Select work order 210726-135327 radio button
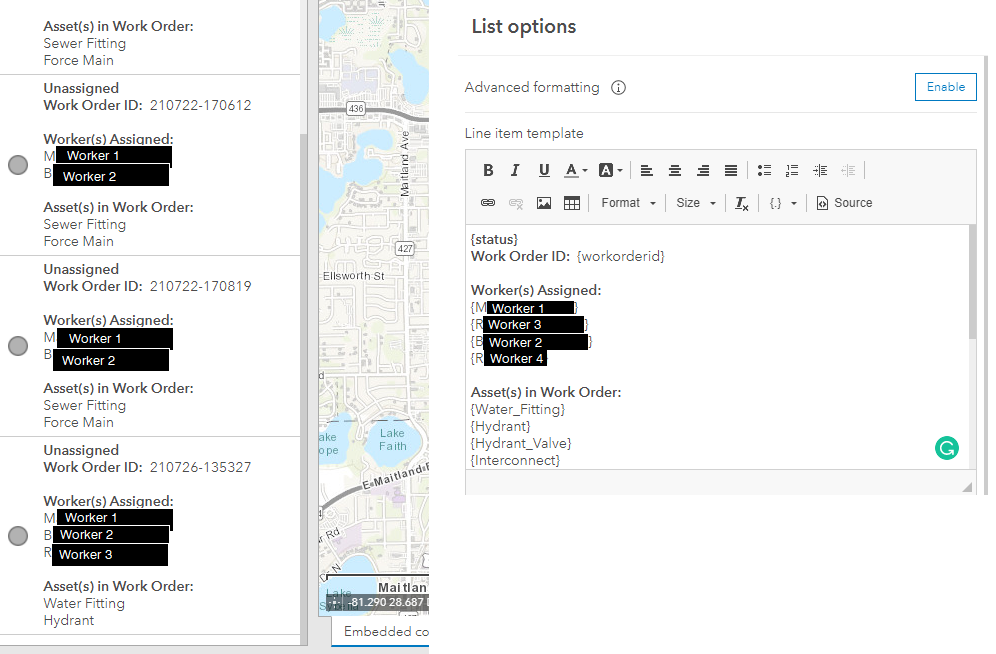 click(18, 536)
